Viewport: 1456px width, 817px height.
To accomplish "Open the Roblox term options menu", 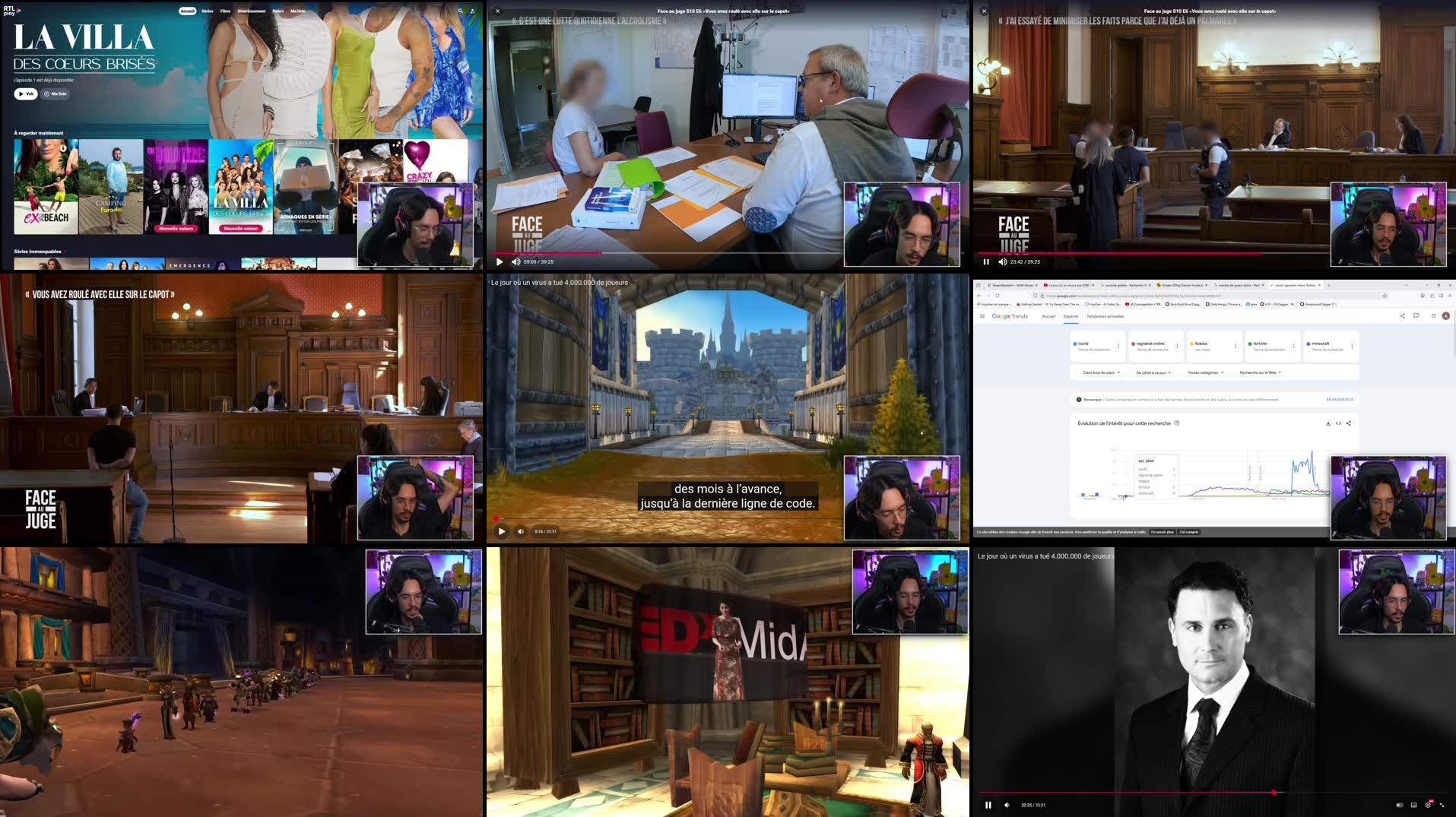I will pyautogui.click(x=1236, y=346).
